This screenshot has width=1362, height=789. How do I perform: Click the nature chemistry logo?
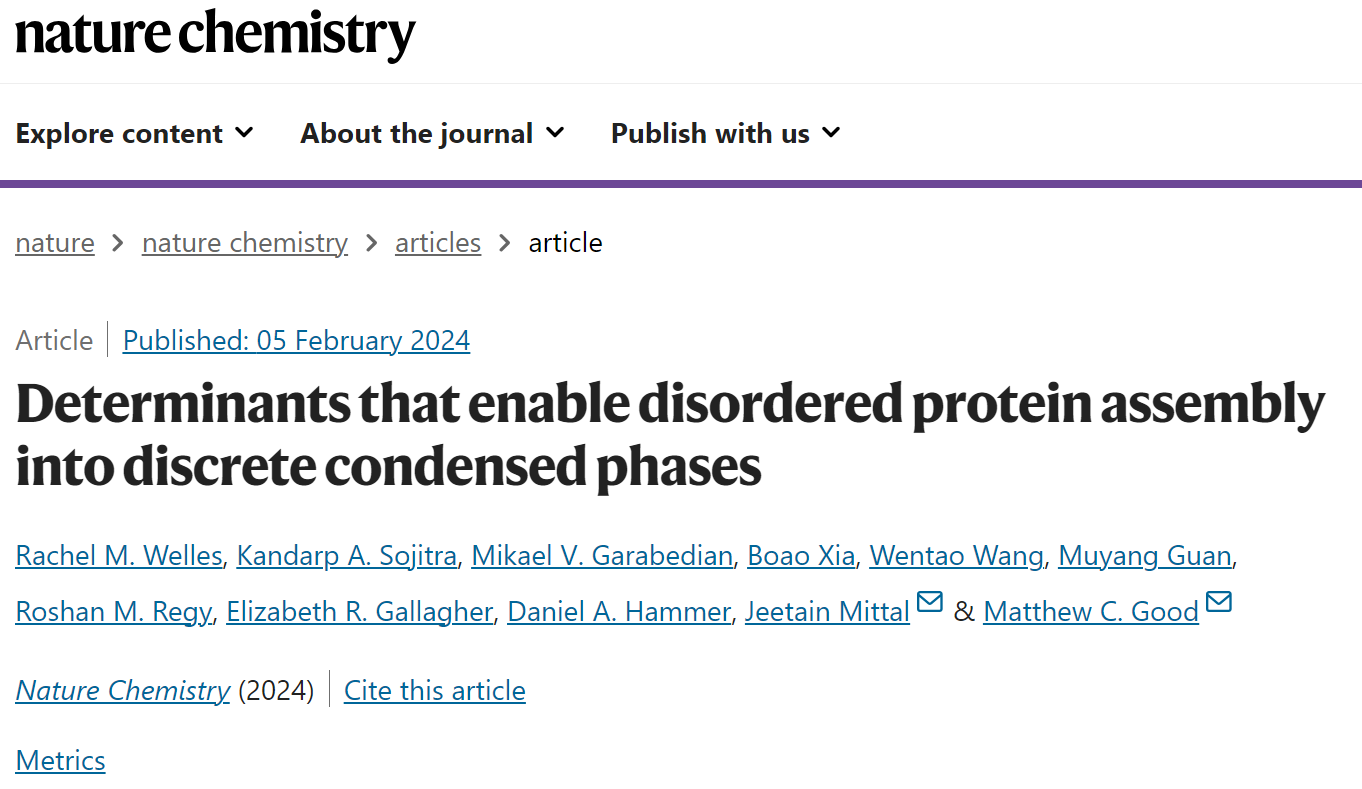click(x=215, y=35)
